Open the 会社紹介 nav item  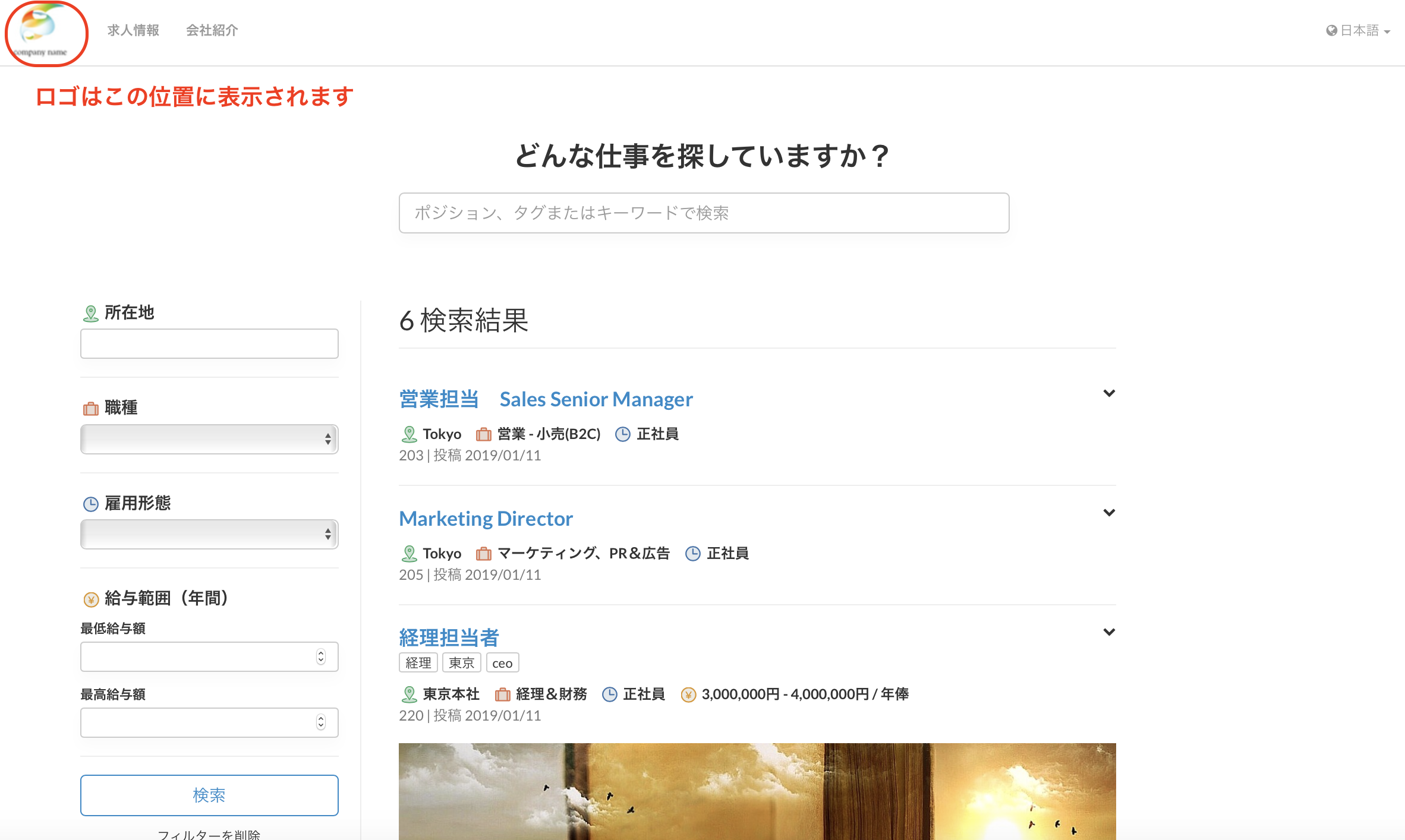[212, 30]
